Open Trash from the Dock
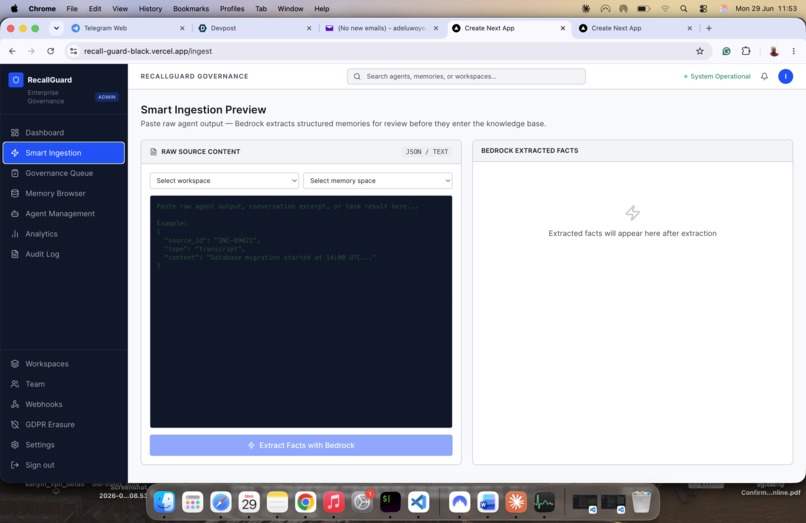The height and width of the screenshot is (523, 806). 641,502
